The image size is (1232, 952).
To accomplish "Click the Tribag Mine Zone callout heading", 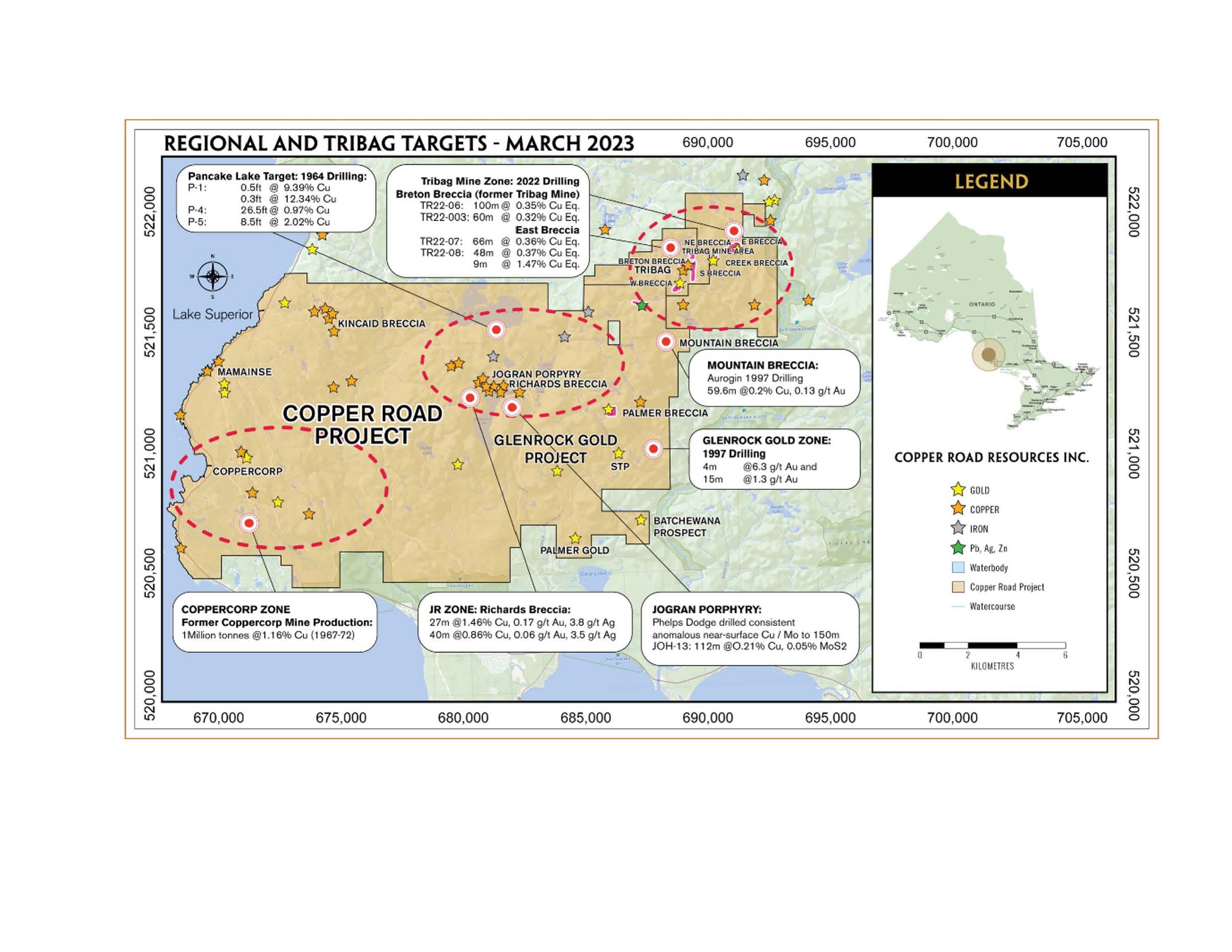I will (500, 182).
